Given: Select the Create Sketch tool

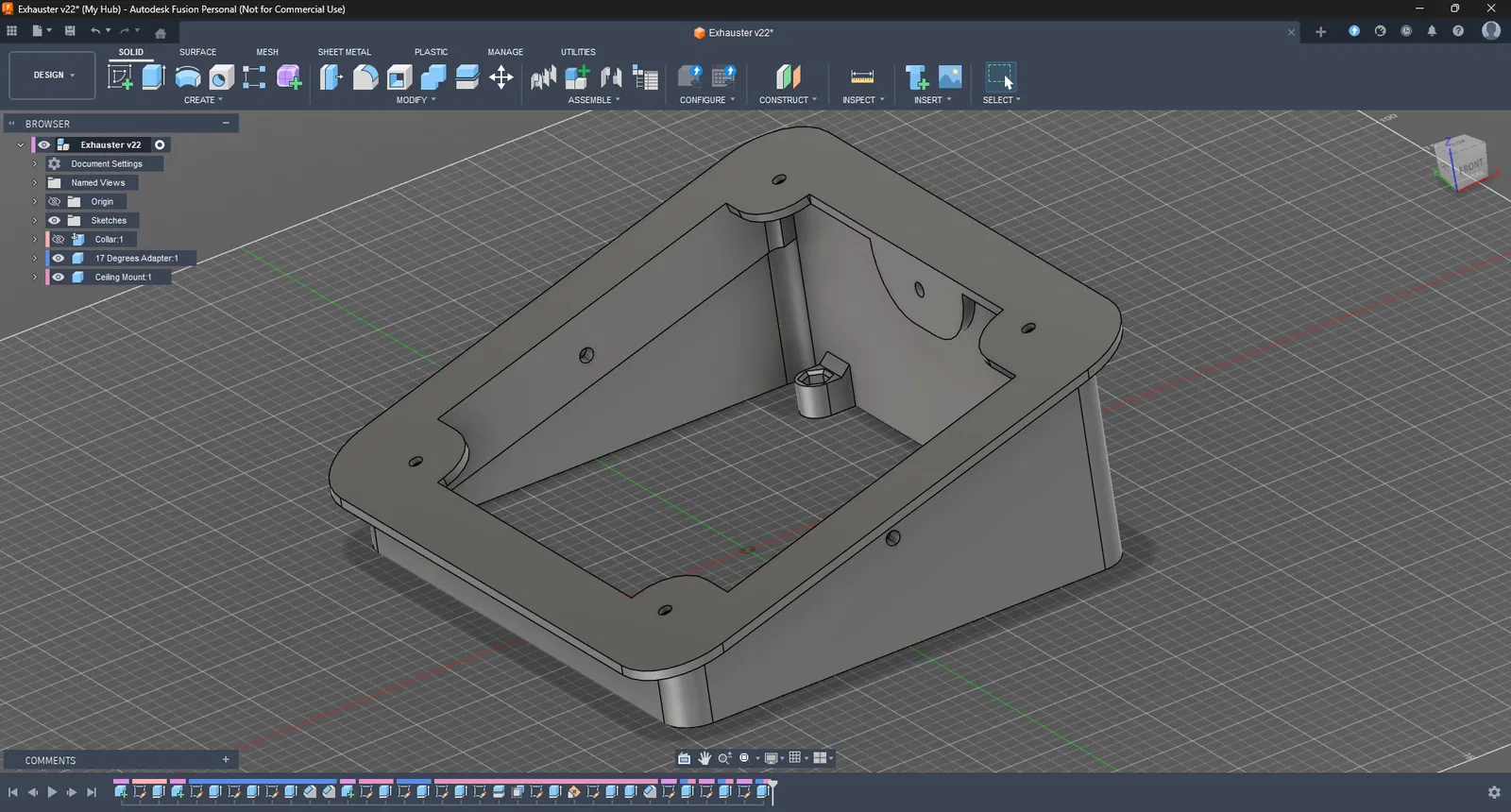Looking at the screenshot, I should tap(120, 76).
